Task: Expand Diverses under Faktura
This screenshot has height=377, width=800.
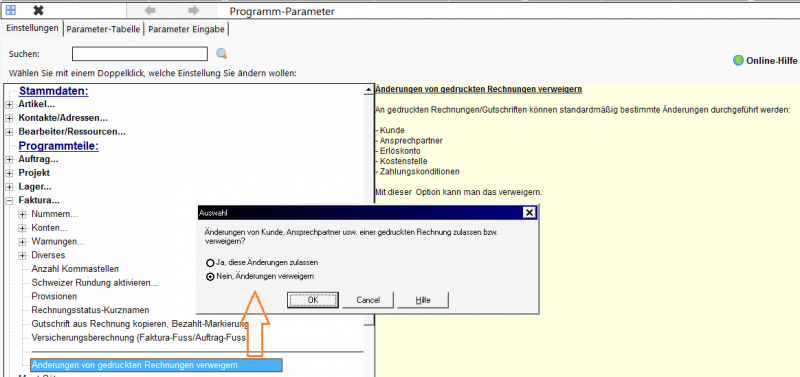Action: [x=22, y=255]
